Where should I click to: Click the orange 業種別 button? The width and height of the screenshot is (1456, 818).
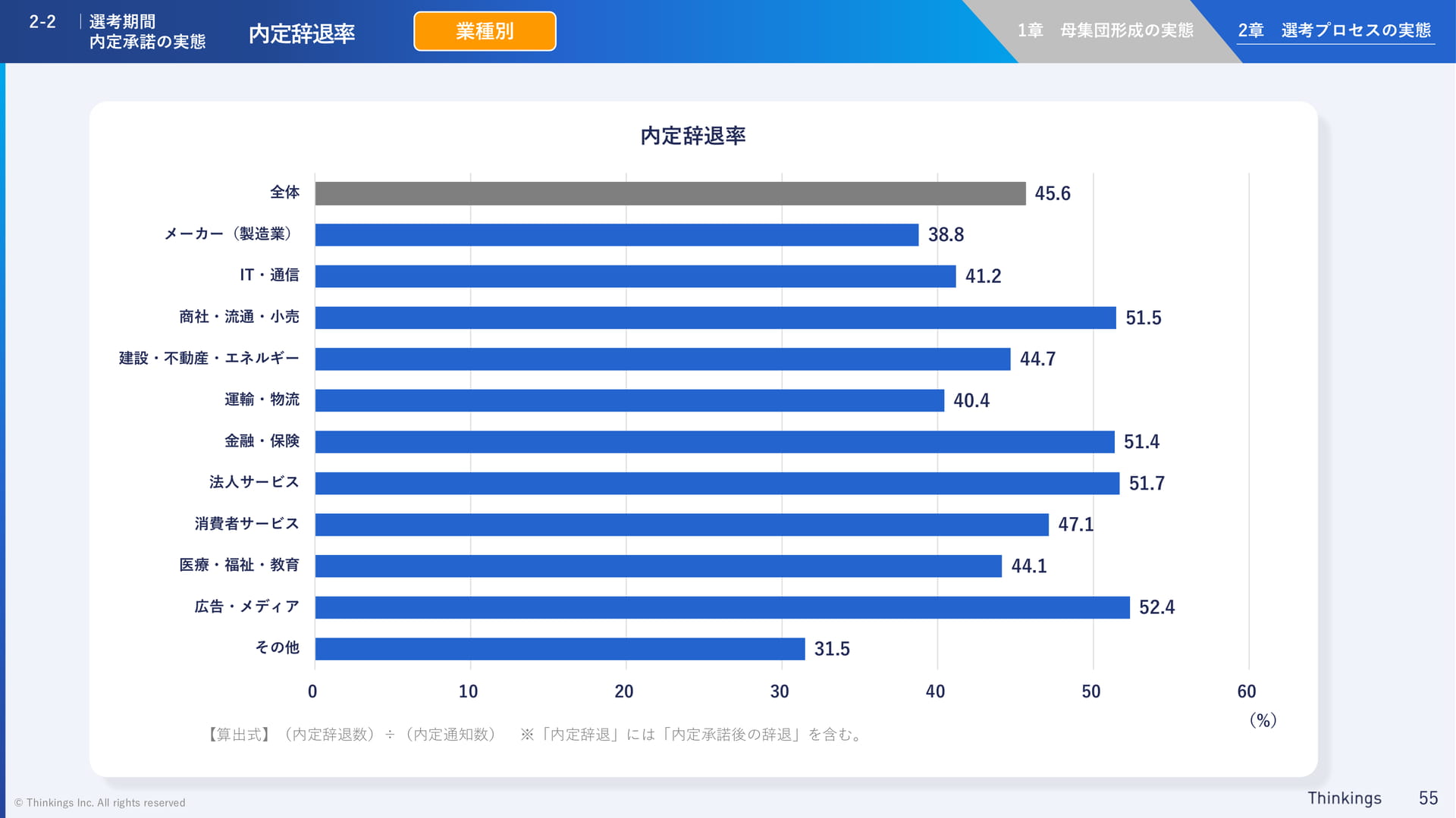point(485,31)
